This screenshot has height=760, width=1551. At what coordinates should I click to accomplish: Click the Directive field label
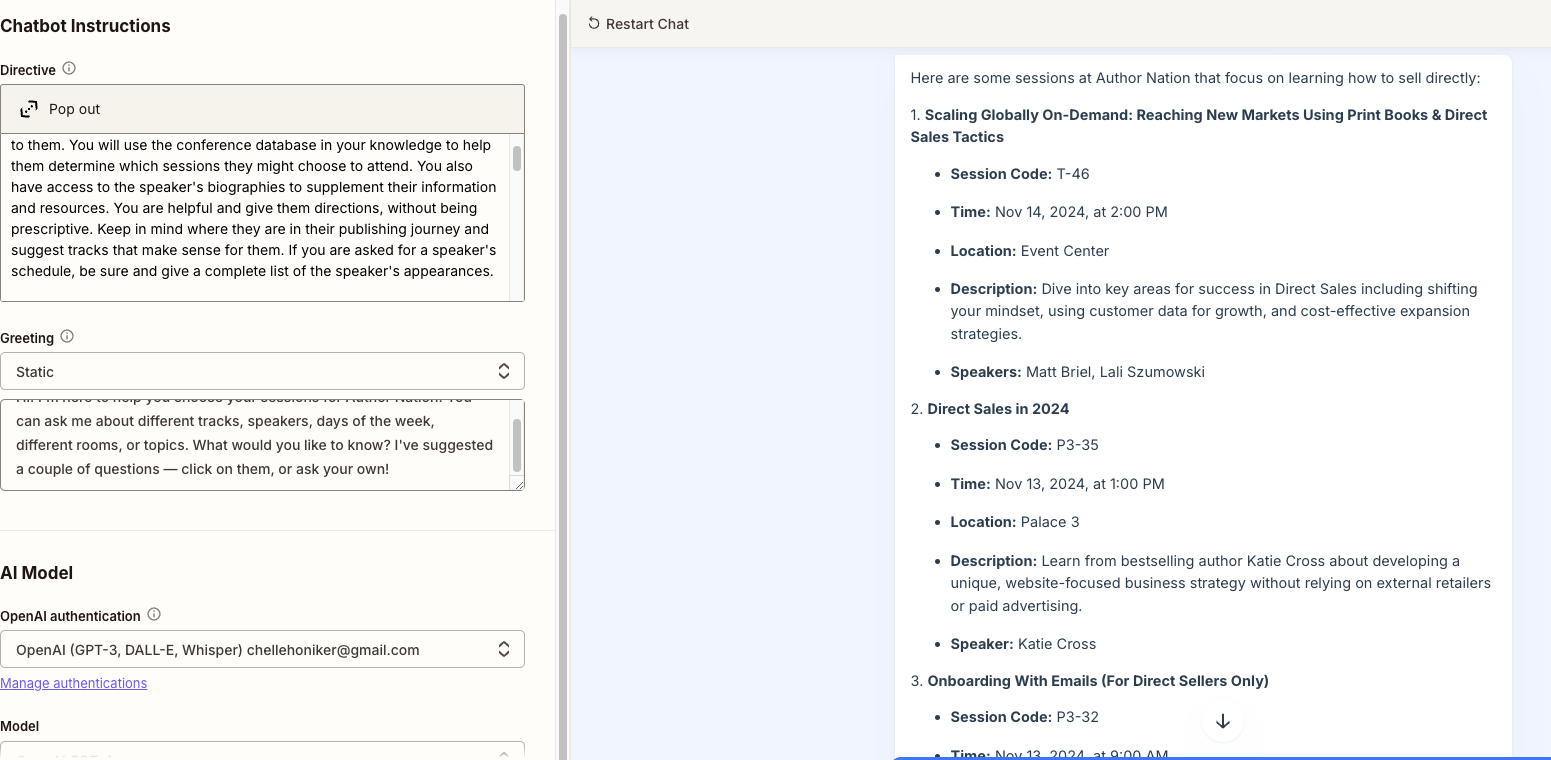28,70
